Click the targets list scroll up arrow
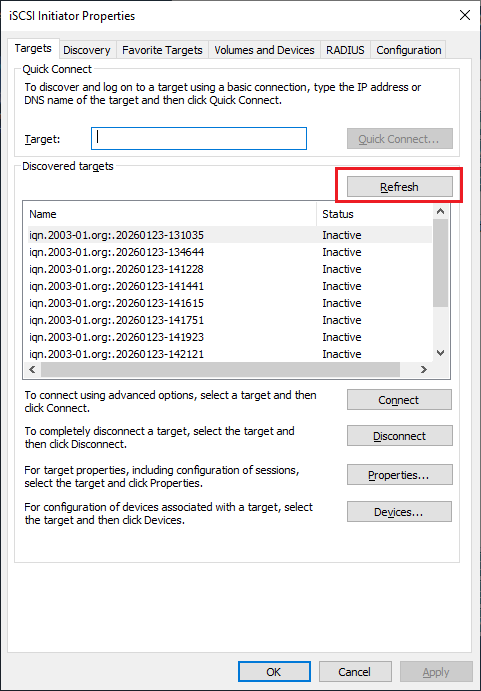Screen dimensions: 481x691 click(440, 211)
